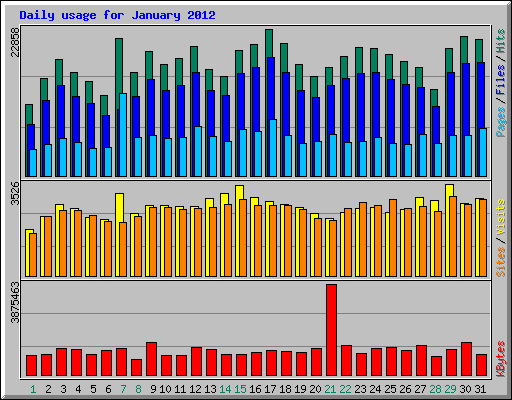Click the 'Pages' legend label

click(501, 122)
